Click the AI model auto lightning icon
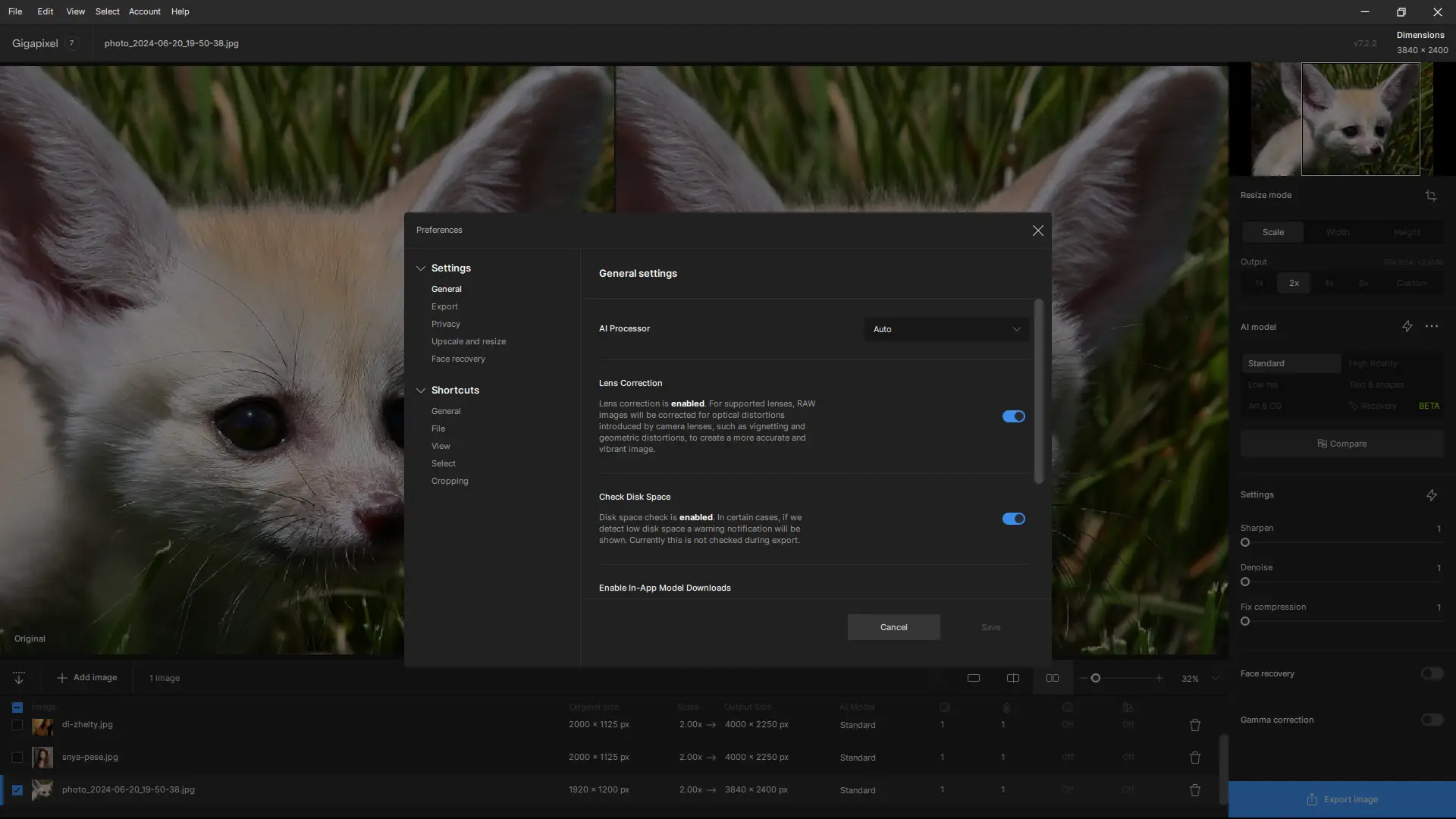 click(x=1407, y=327)
